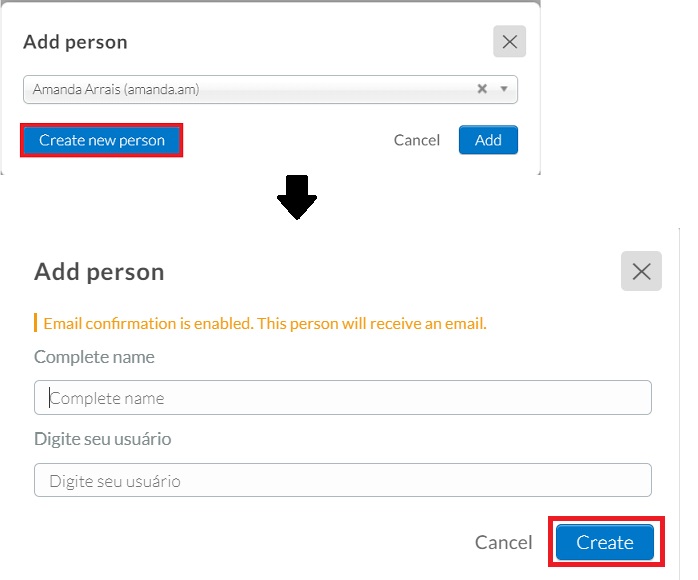
Task: Focus the Complete name input field
Action: [x=343, y=397]
